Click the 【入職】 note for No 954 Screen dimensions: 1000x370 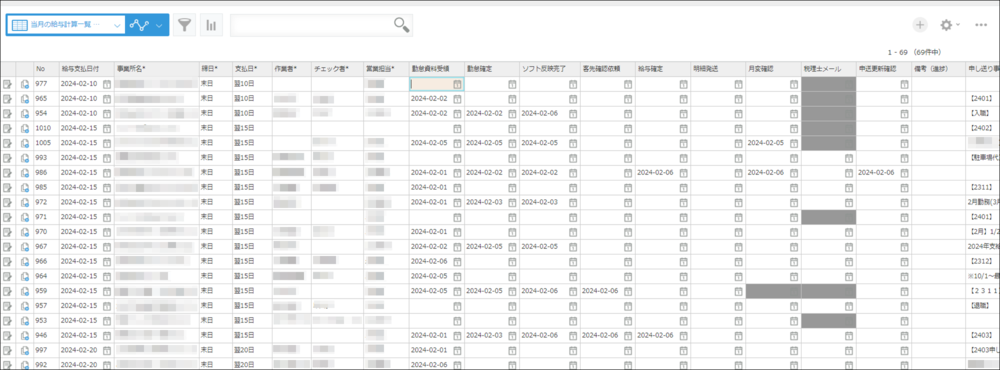coord(979,113)
